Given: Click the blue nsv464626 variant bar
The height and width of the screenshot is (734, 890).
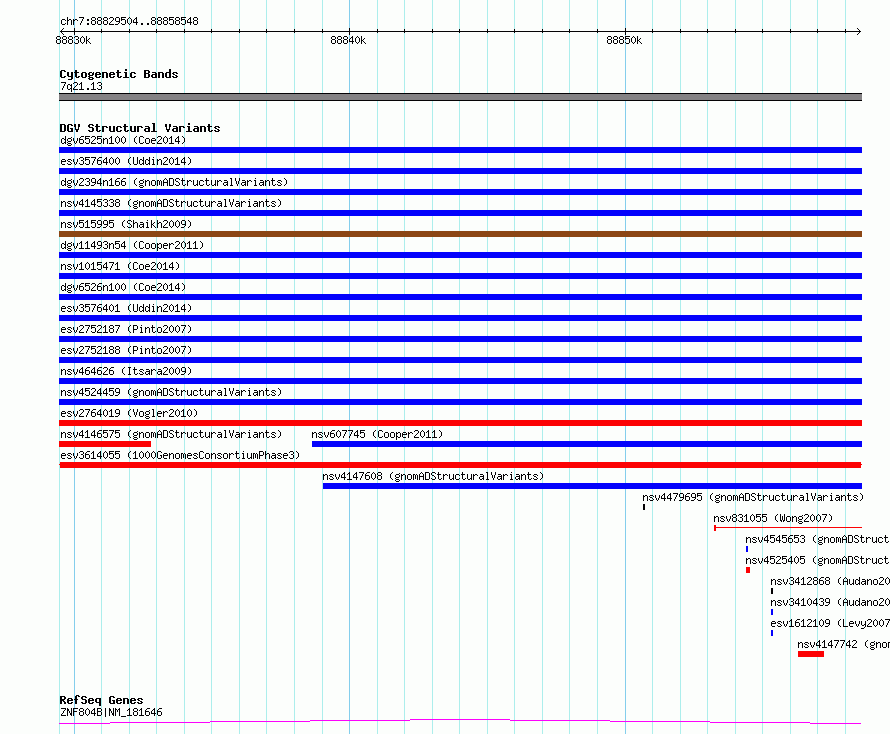Looking at the screenshot, I should [460, 381].
